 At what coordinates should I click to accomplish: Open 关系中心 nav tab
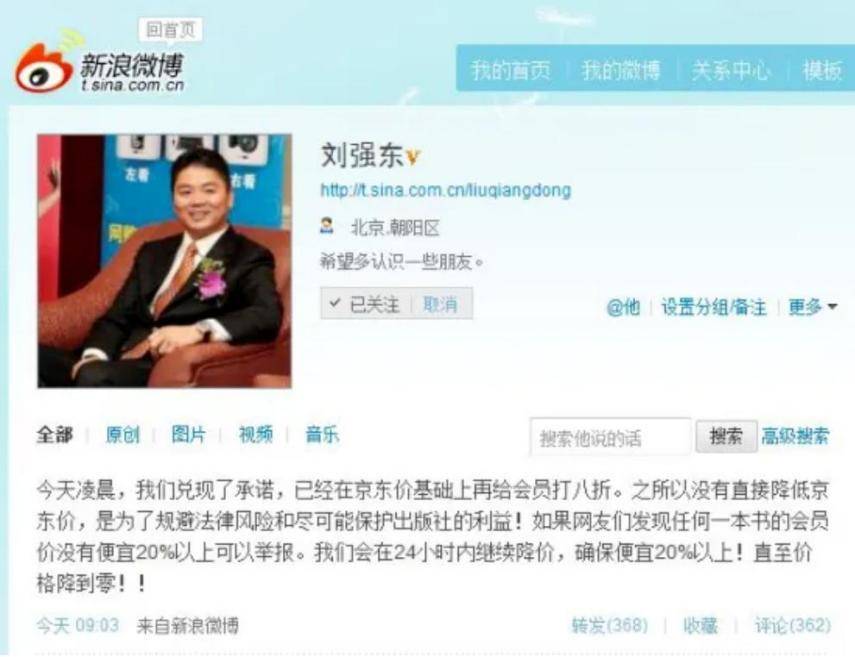(732, 70)
